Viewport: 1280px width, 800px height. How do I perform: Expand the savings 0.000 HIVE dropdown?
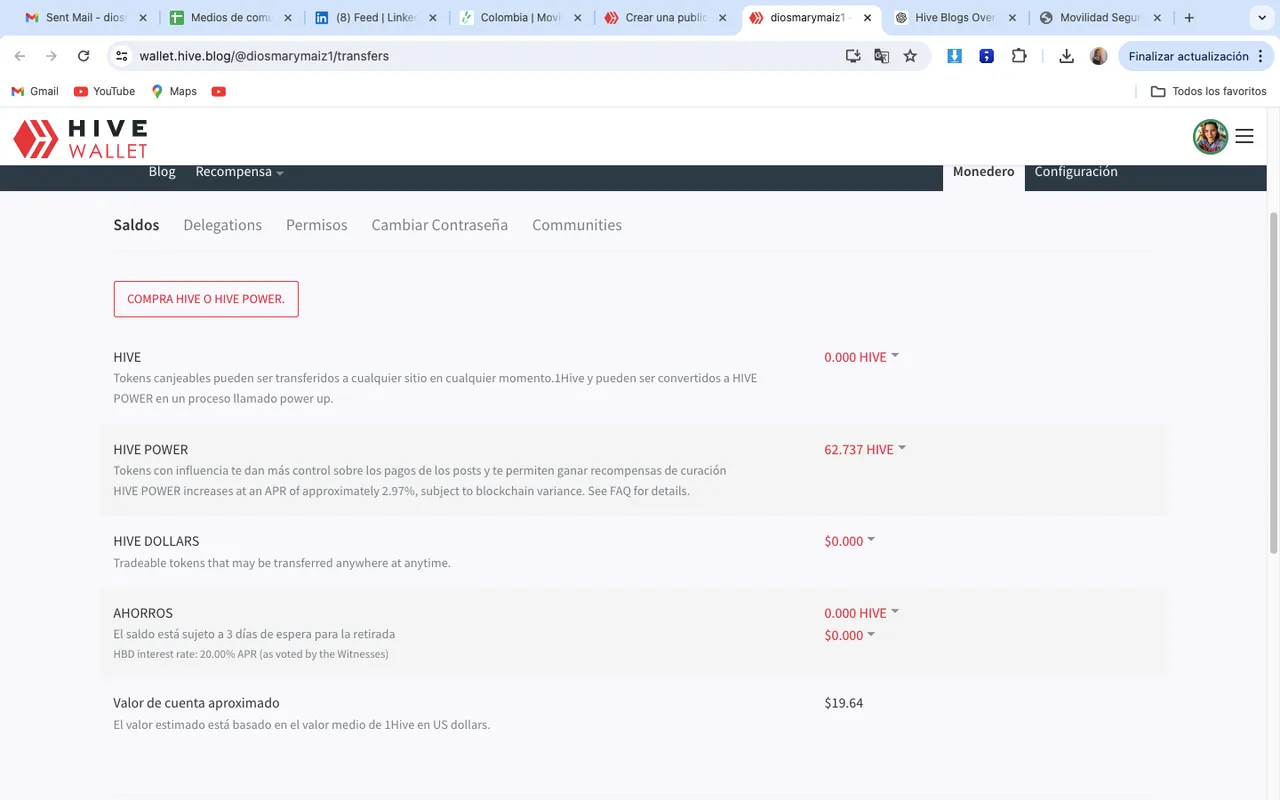[861, 613]
